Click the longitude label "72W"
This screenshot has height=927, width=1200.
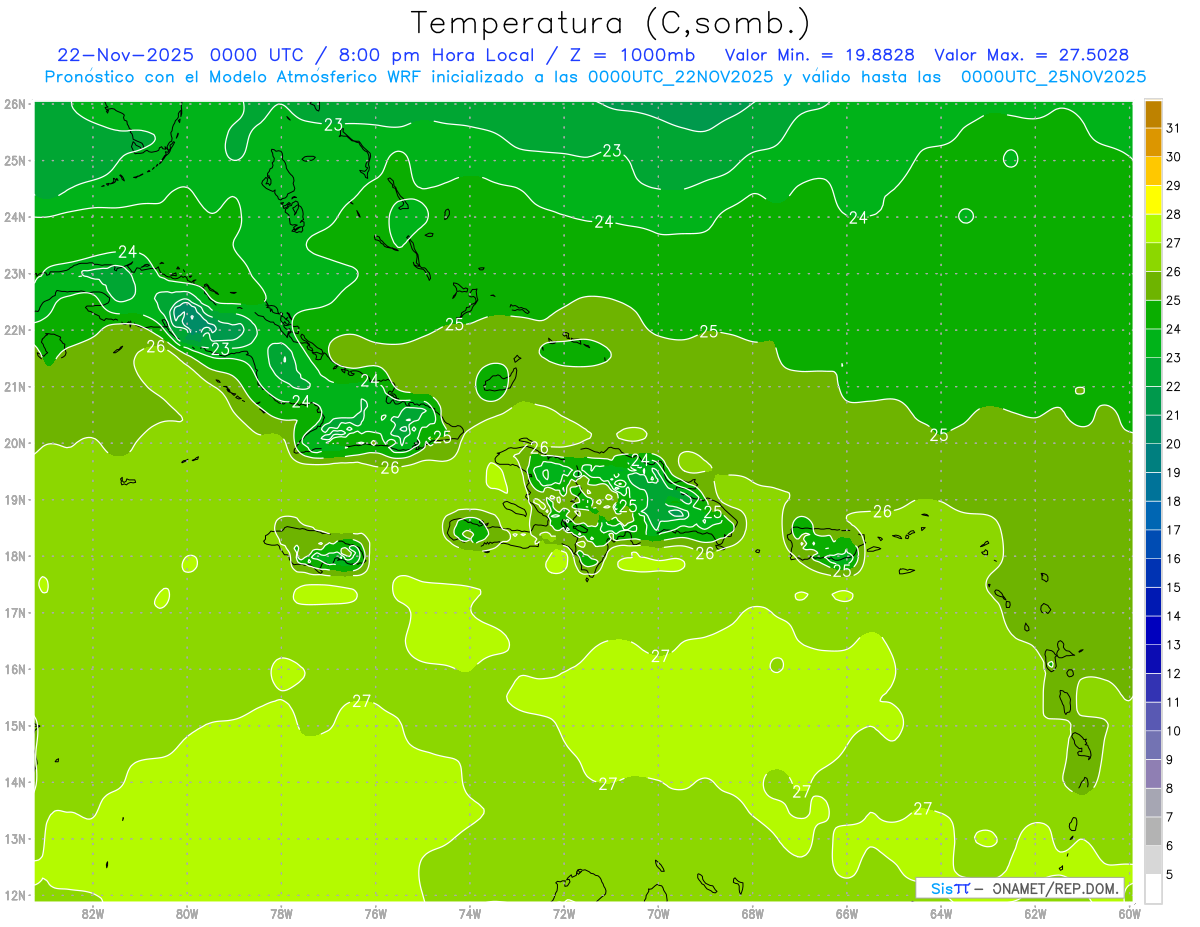click(564, 912)
